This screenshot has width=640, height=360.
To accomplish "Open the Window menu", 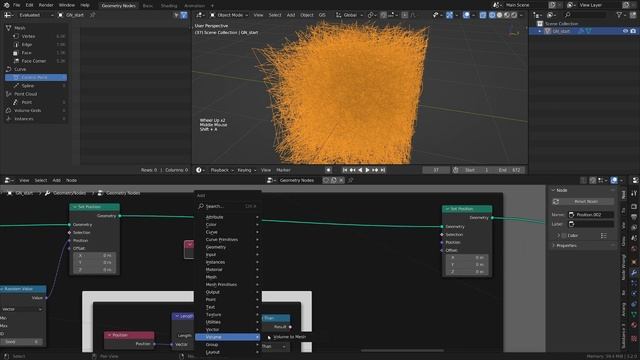I will 67,5.
